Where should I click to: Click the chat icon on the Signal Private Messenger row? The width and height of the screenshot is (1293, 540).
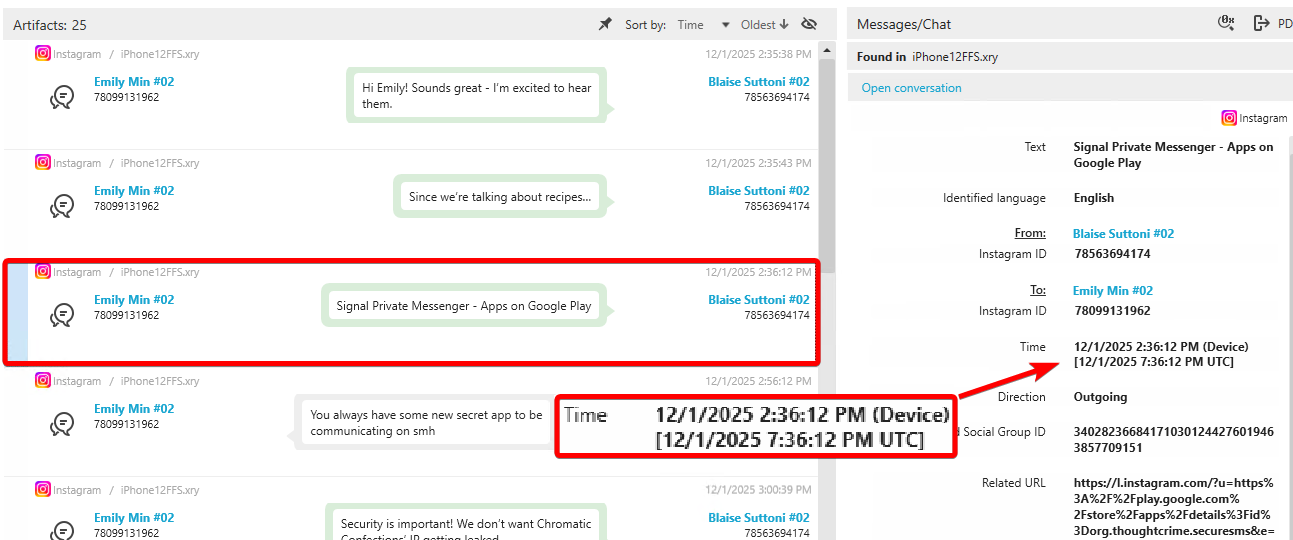tap(62, 315)
